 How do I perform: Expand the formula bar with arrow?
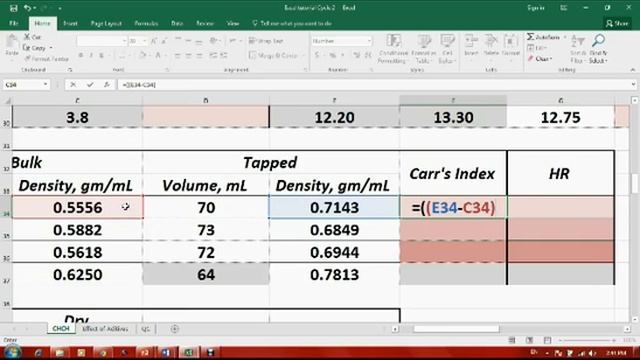(633, 84)
